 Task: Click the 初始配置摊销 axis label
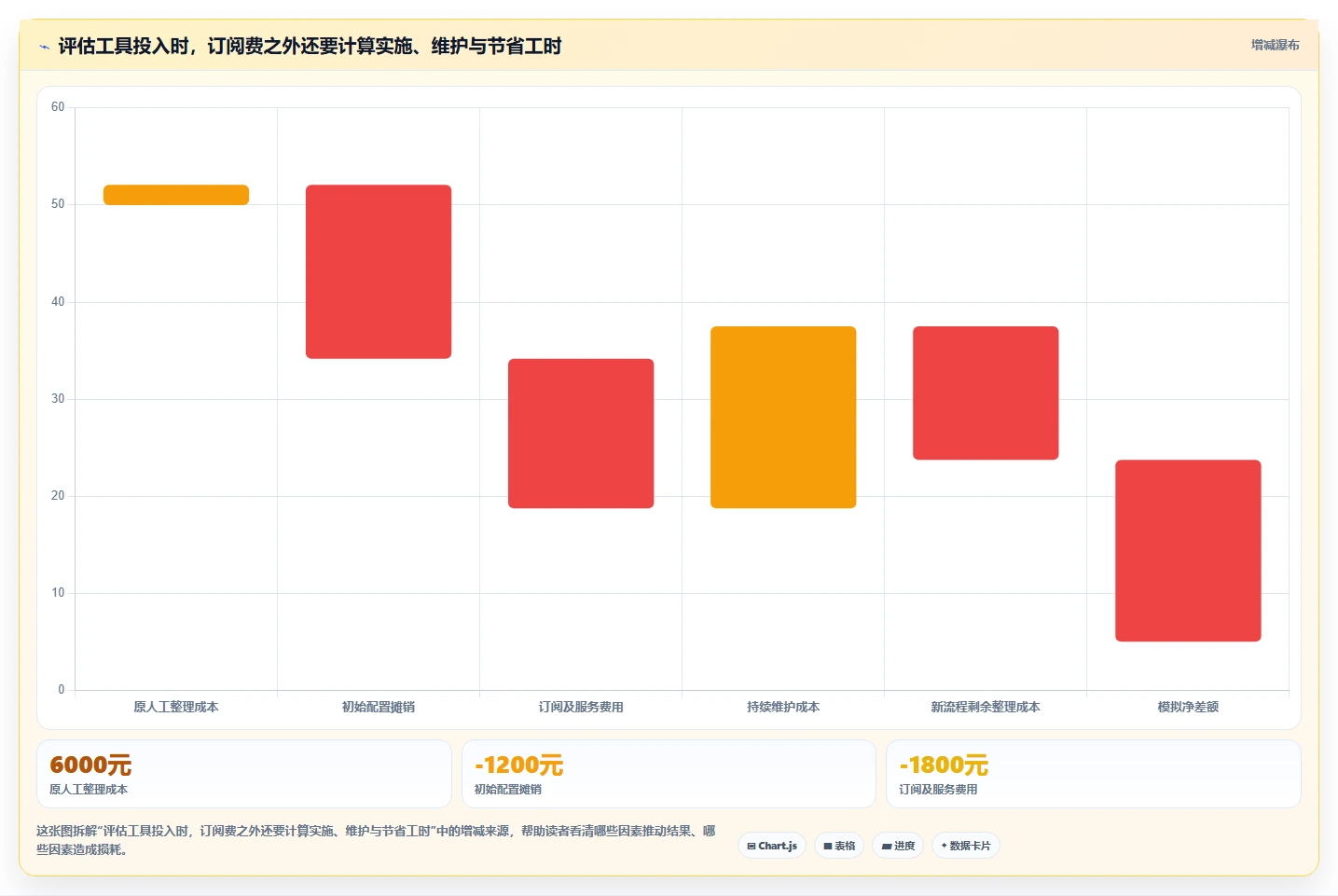point(379,707)
